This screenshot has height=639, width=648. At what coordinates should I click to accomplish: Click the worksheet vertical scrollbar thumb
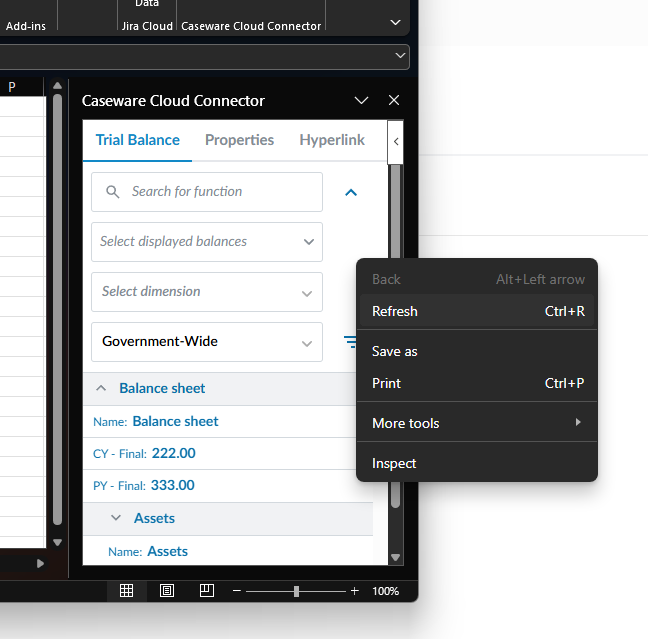tap(57, 310)
